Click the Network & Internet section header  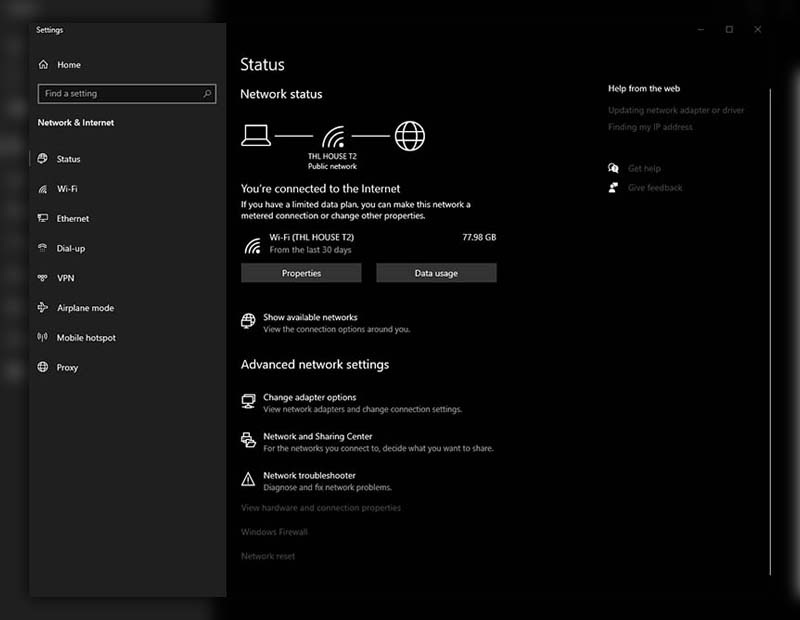[76, 122]
